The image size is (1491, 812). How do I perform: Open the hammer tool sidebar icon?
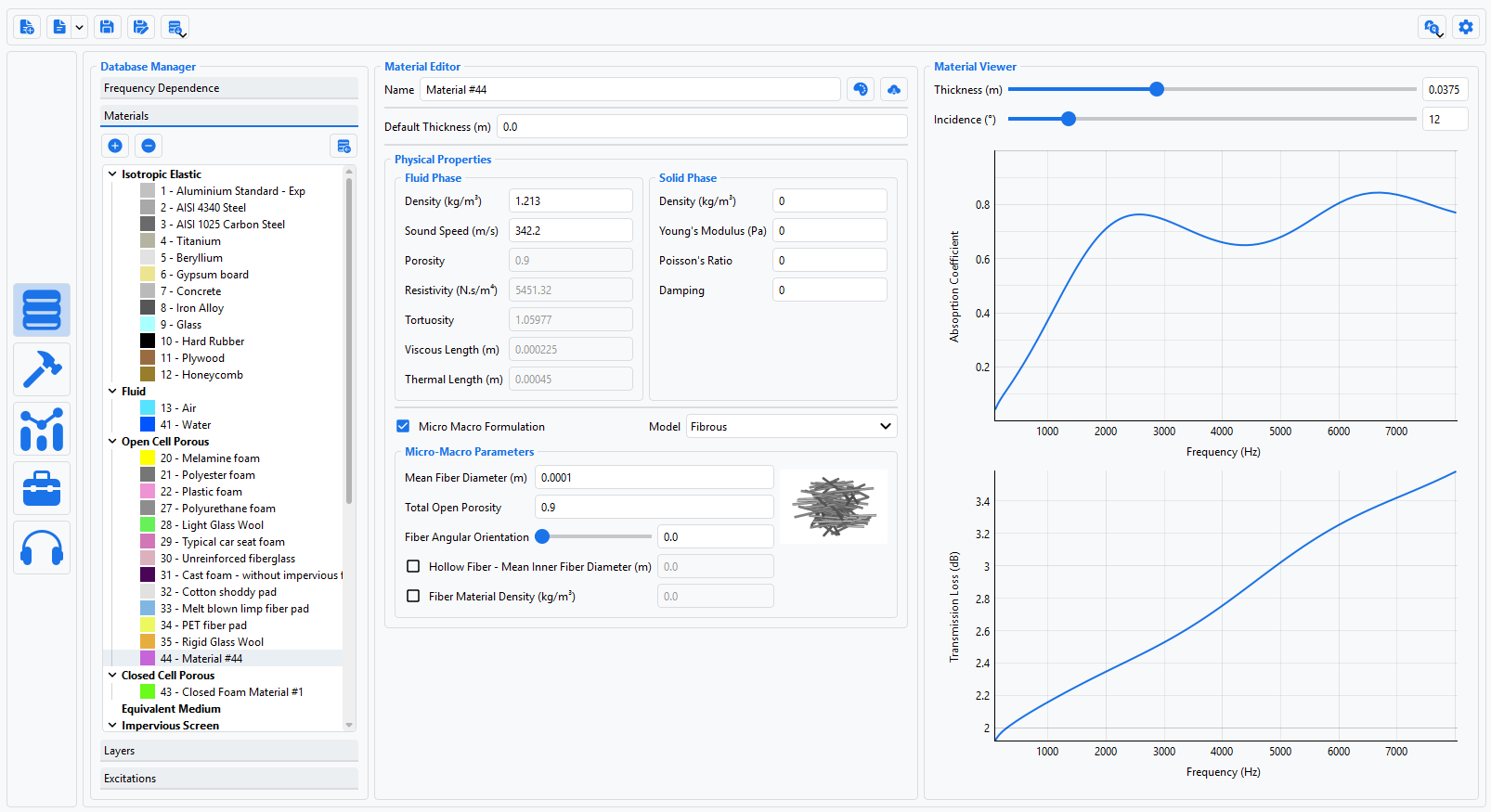point(42,369)
